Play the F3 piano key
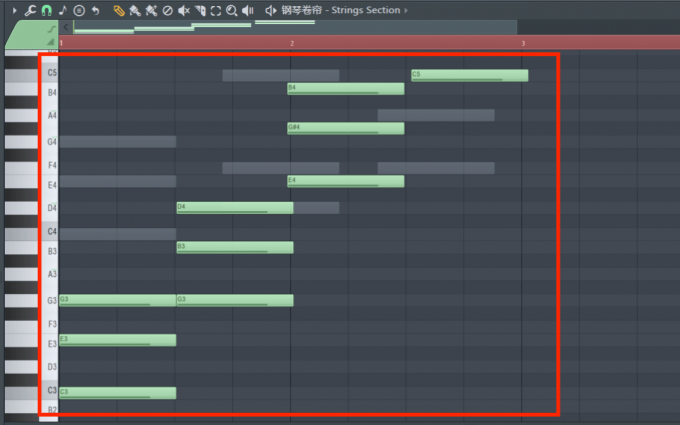 pyautogui.click(x=31, y=326)
